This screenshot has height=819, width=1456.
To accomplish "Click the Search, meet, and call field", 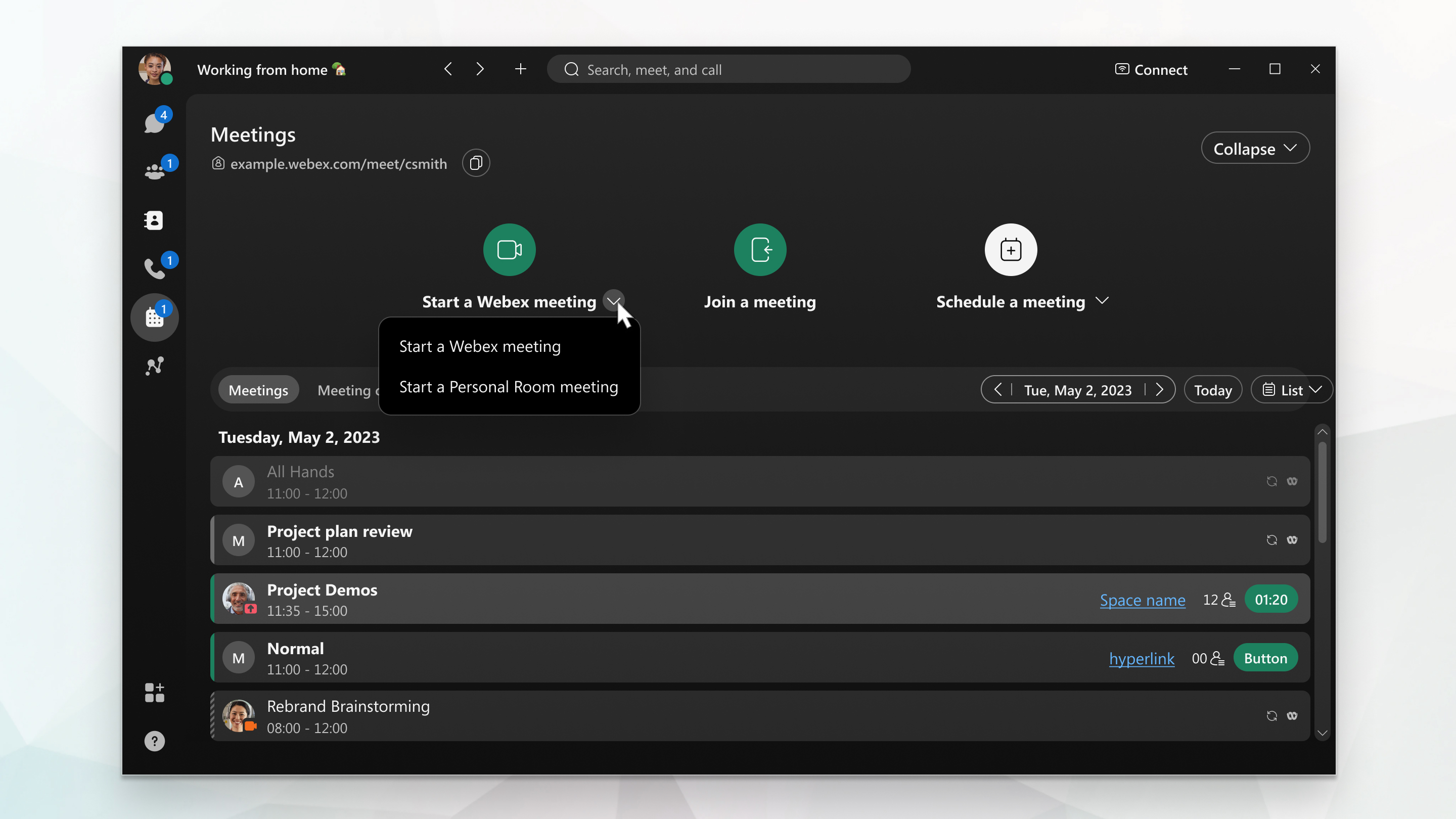I will [x=729, y=69].
